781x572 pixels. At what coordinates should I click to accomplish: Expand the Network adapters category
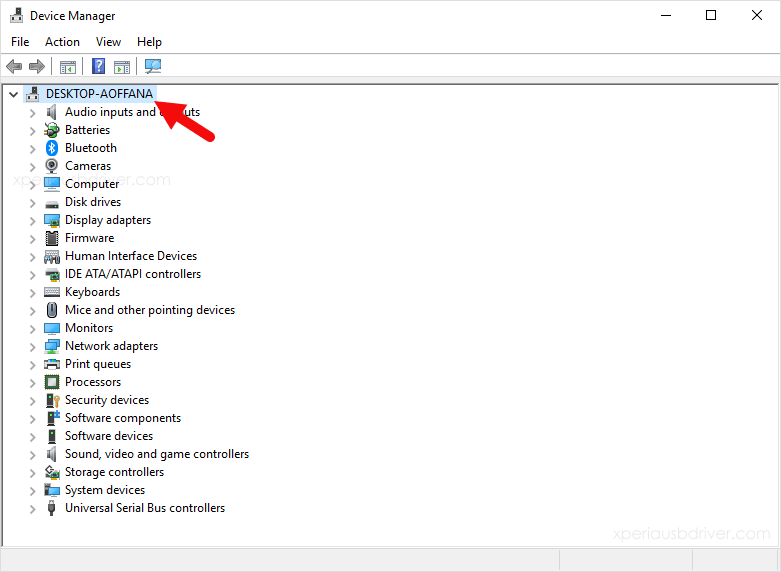(x=32, y=347)
